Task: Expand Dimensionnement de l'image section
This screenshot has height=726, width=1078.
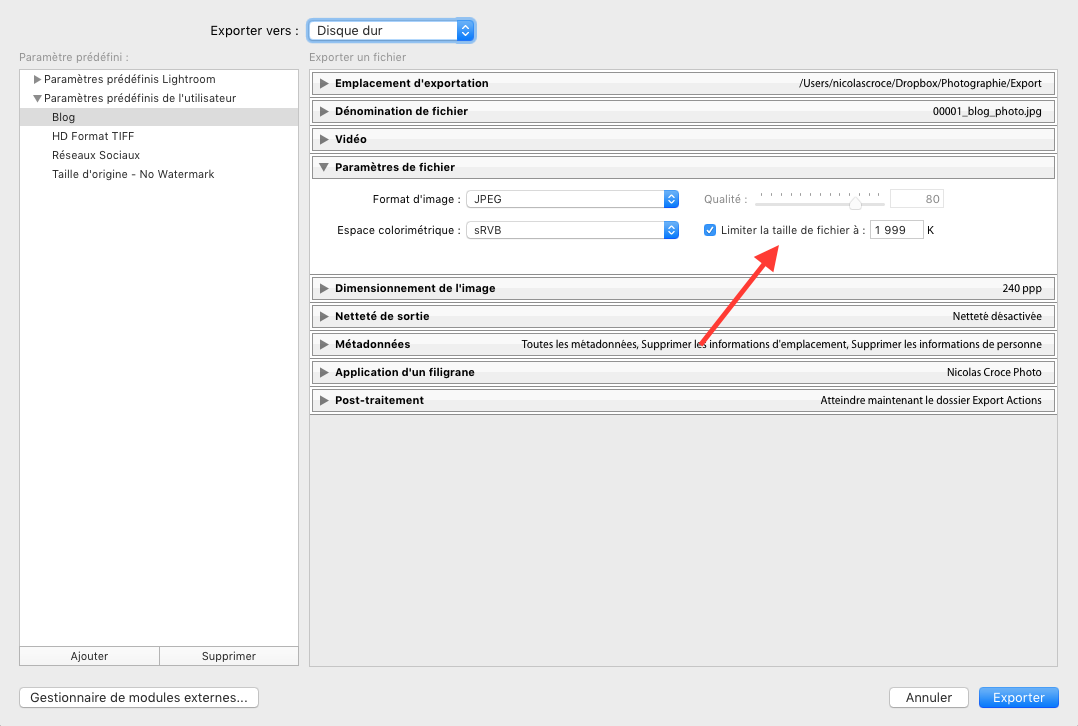Action: [324, 289]
